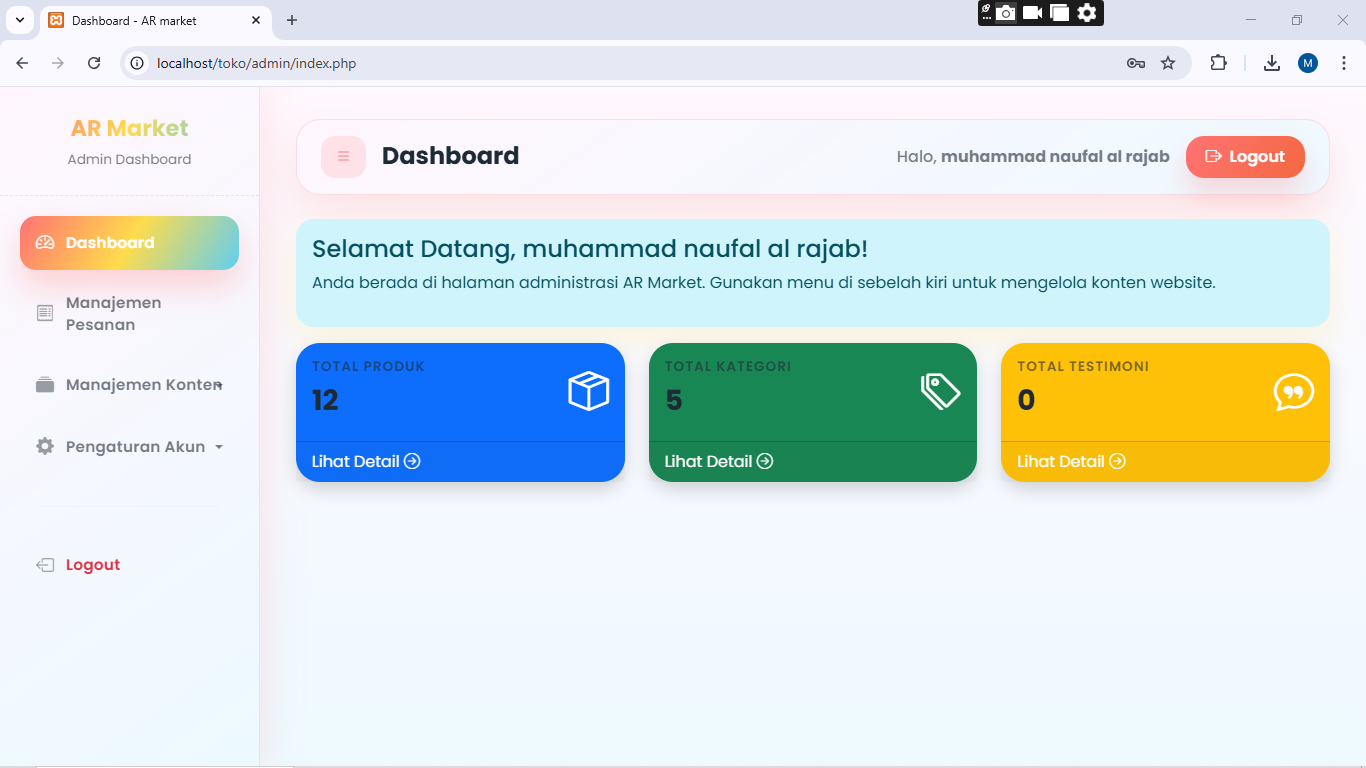The height and width of the screenshot is (768, 1366).
Task: Click the Manajemen Konten briefcase icon
Action: [45, 385]
